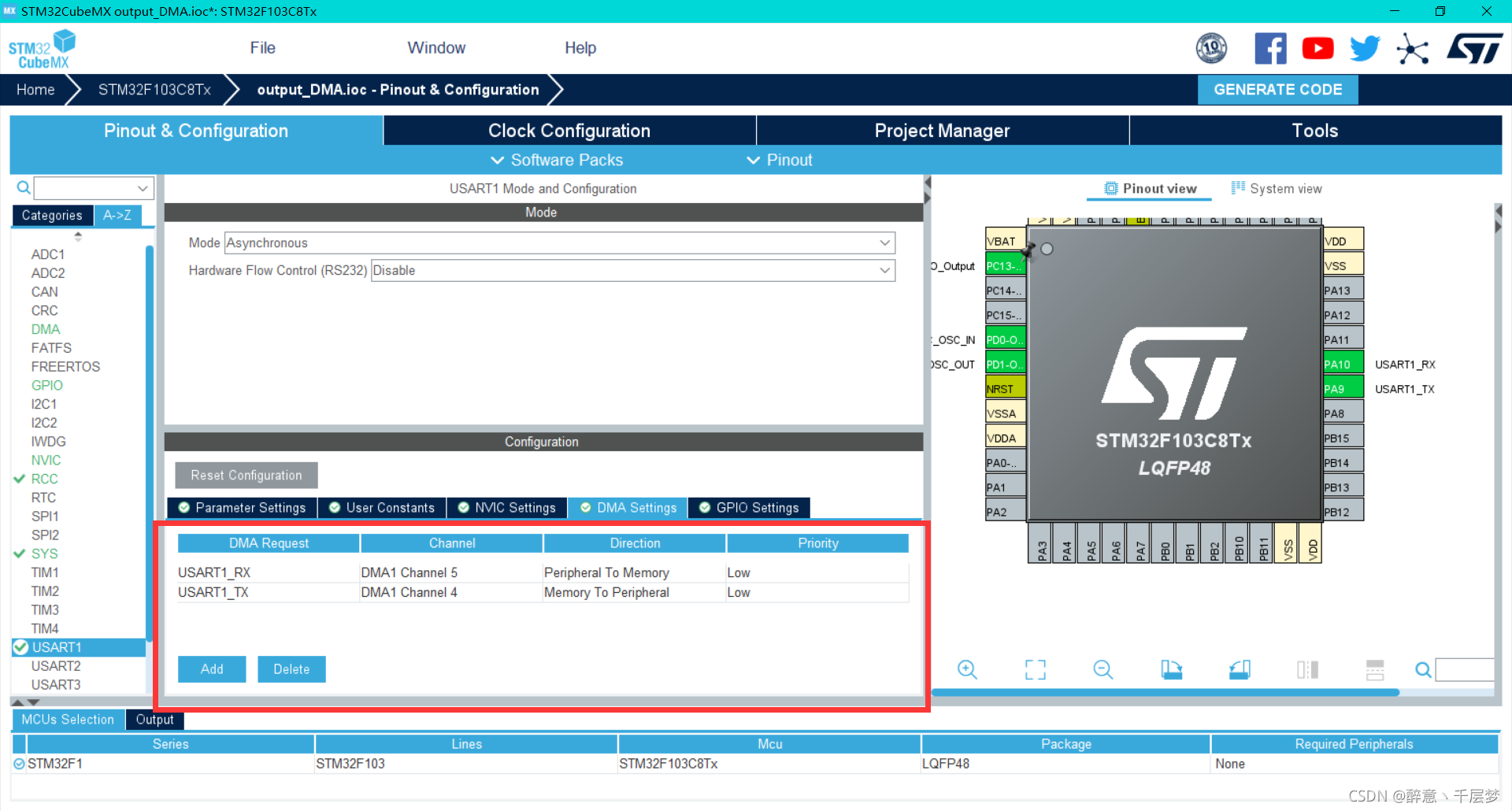Image resolution: width=1512 pixels, height=811 pixels.
Task: Rotate chip counter-clockwise with the second rotate icon
Action: click(x=1240, y=670)
